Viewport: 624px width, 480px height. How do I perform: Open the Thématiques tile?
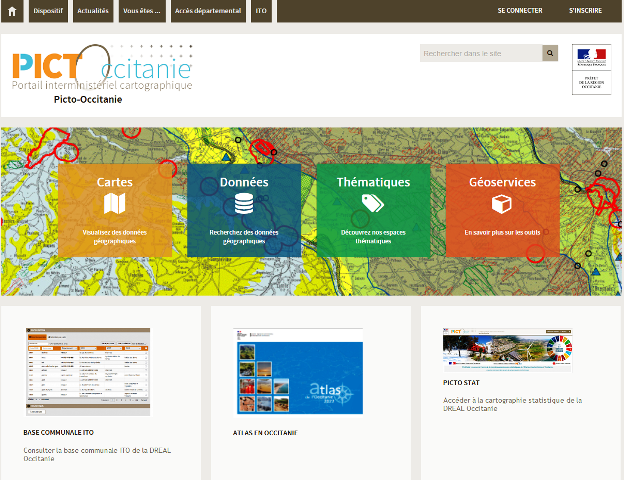click(373, 211)
